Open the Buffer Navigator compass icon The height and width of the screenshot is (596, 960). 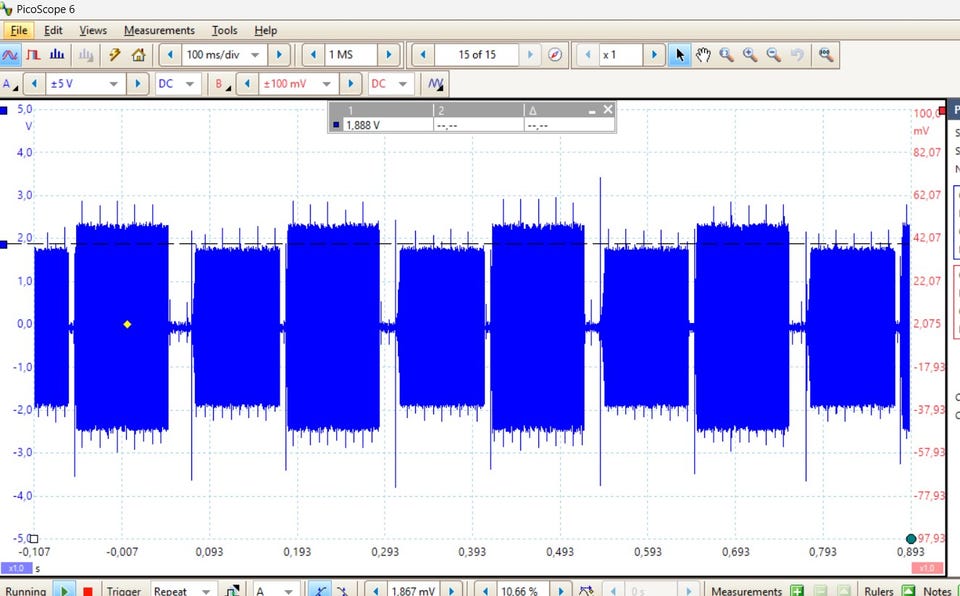556,55
